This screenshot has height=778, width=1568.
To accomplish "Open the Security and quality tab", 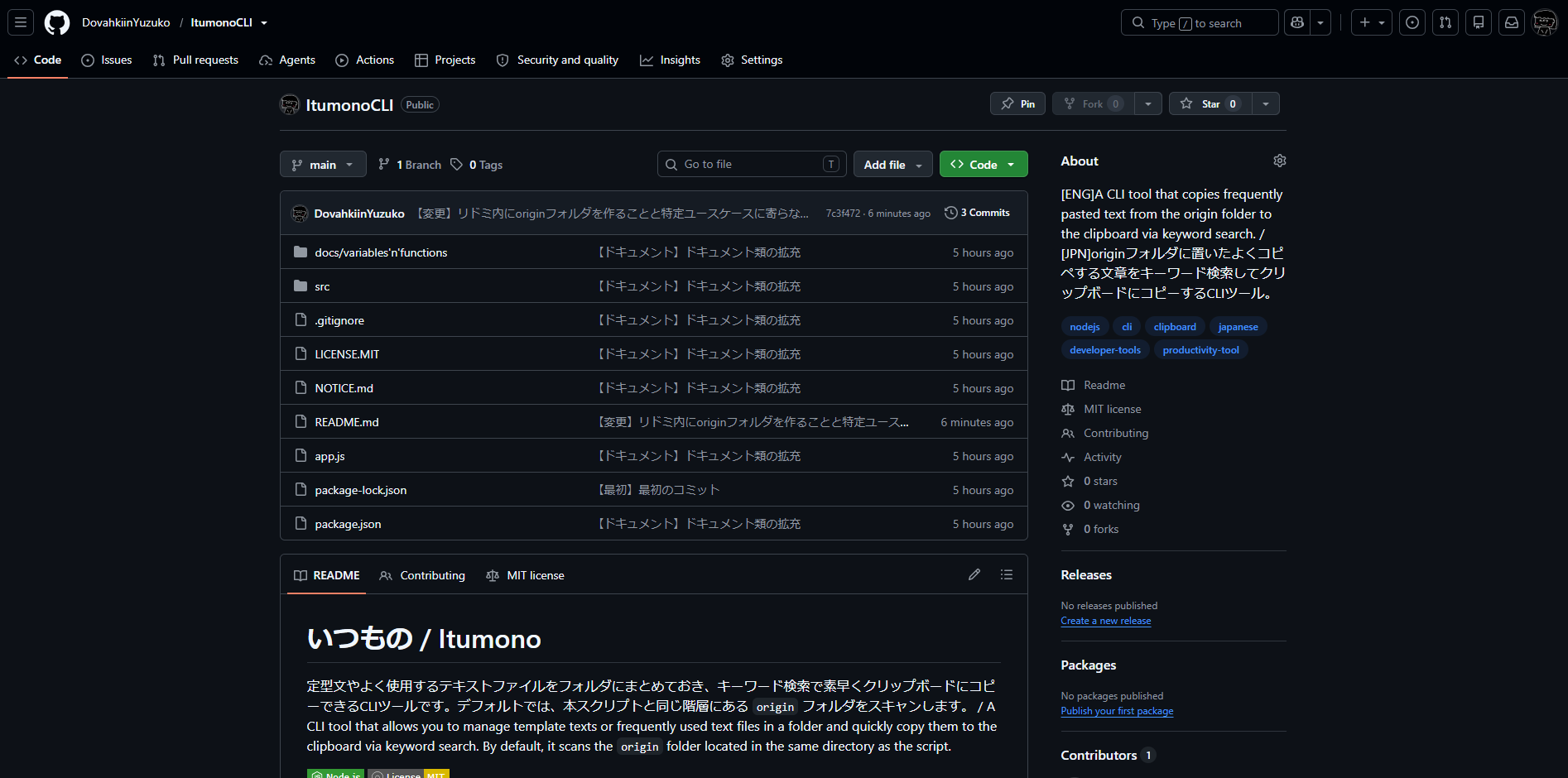I will (557, 60).
